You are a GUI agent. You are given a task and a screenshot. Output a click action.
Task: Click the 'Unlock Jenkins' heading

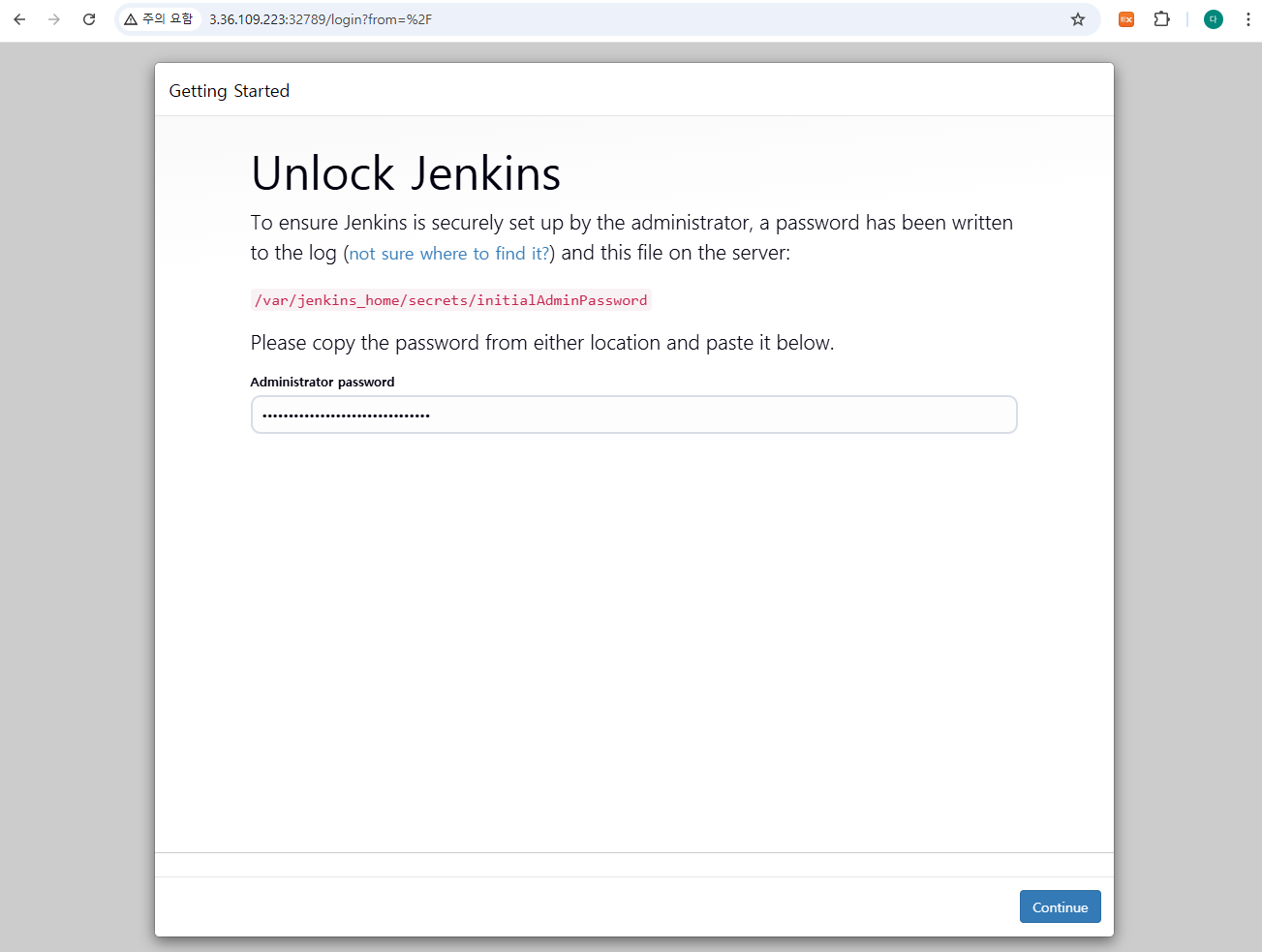point(406,174)
